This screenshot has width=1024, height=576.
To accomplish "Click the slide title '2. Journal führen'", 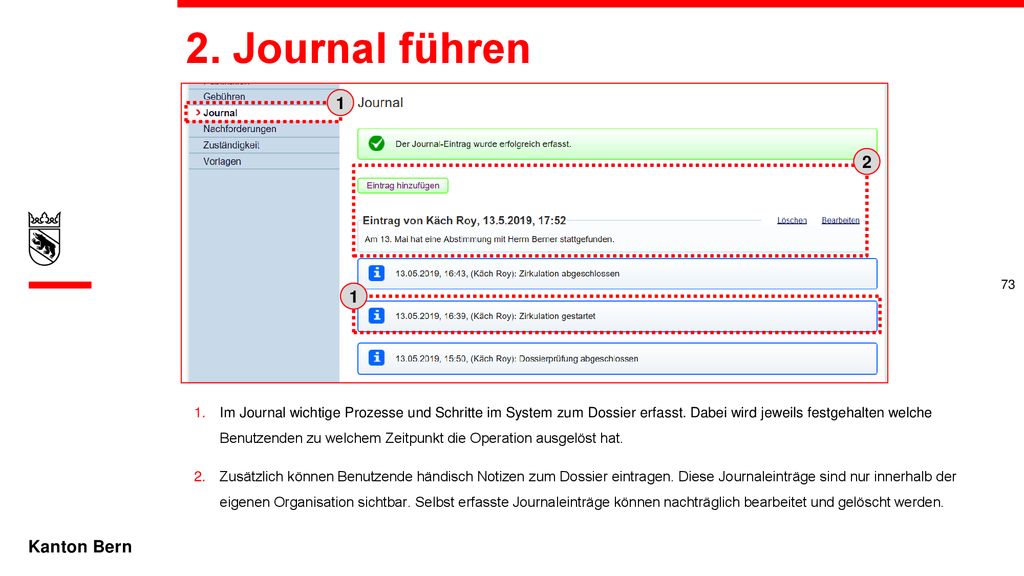I will 358,48.
